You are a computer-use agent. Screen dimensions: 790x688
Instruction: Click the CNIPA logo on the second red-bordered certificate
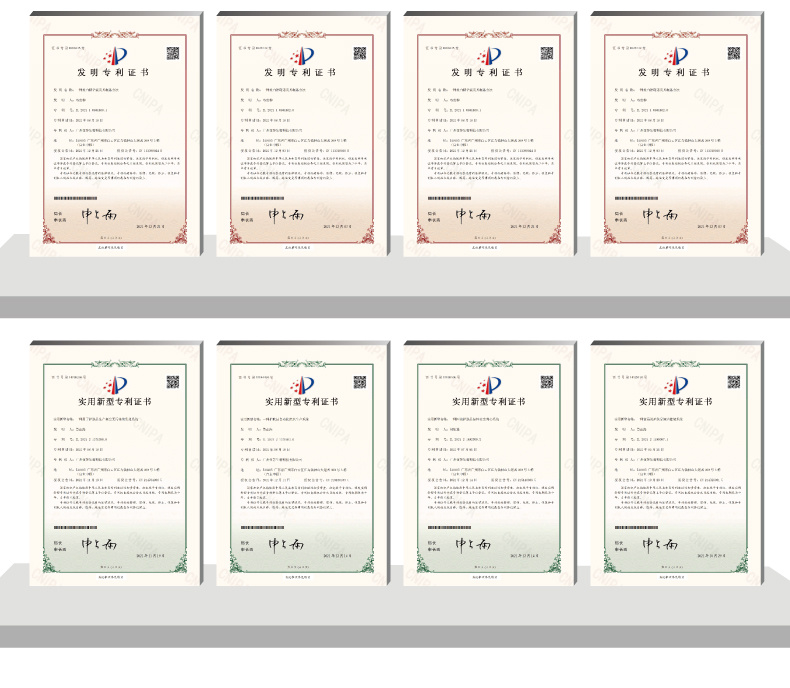[x=302, y=56]
